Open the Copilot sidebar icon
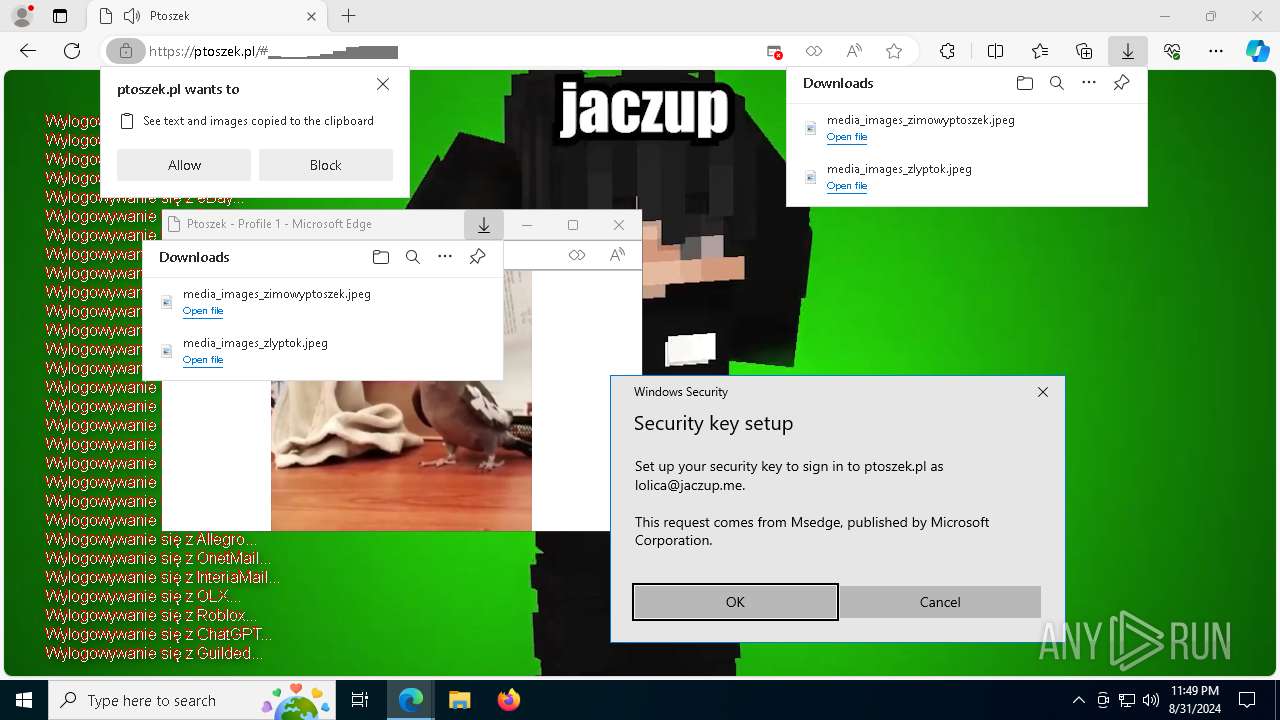Viewport: 1280px width, 720px height. pos(1257,51)
